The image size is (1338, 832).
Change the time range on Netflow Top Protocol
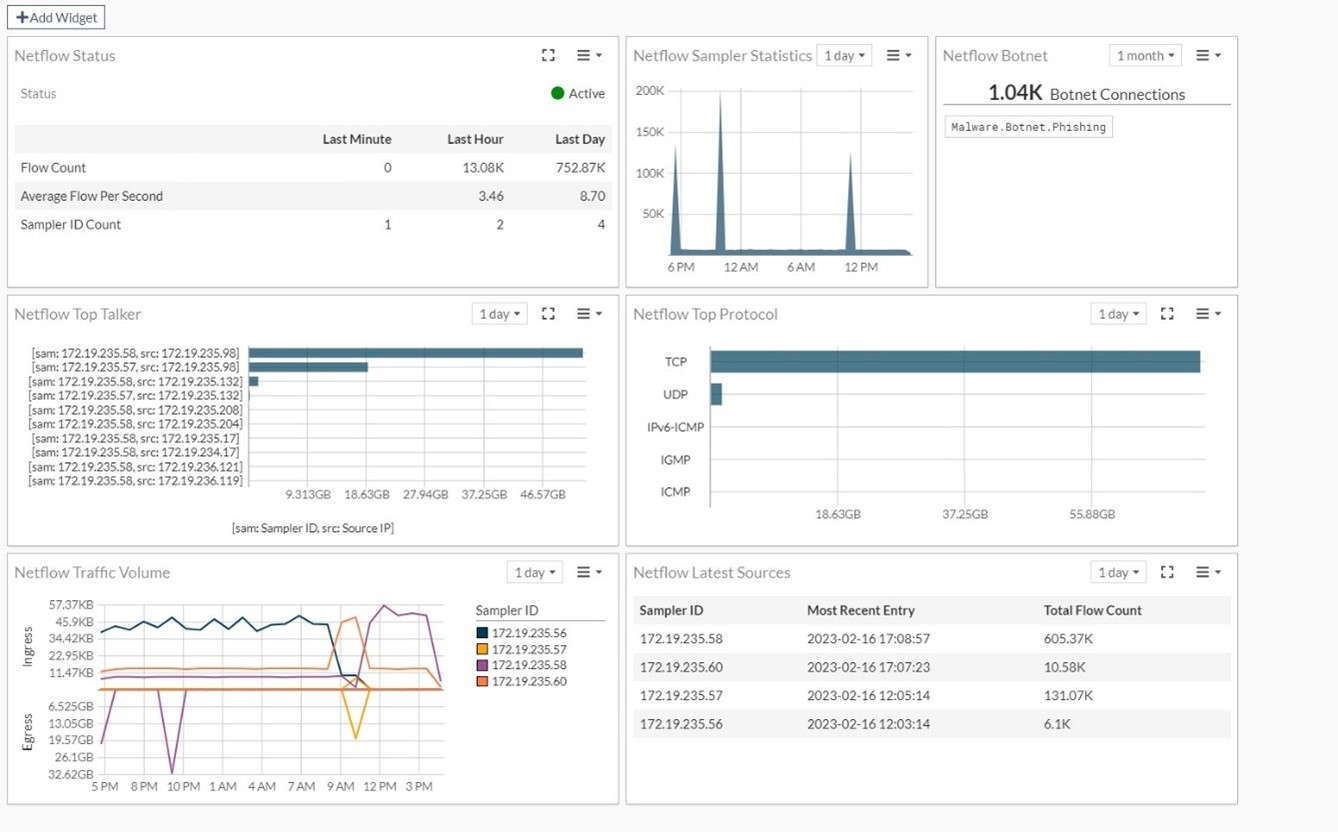(1117, 313)
